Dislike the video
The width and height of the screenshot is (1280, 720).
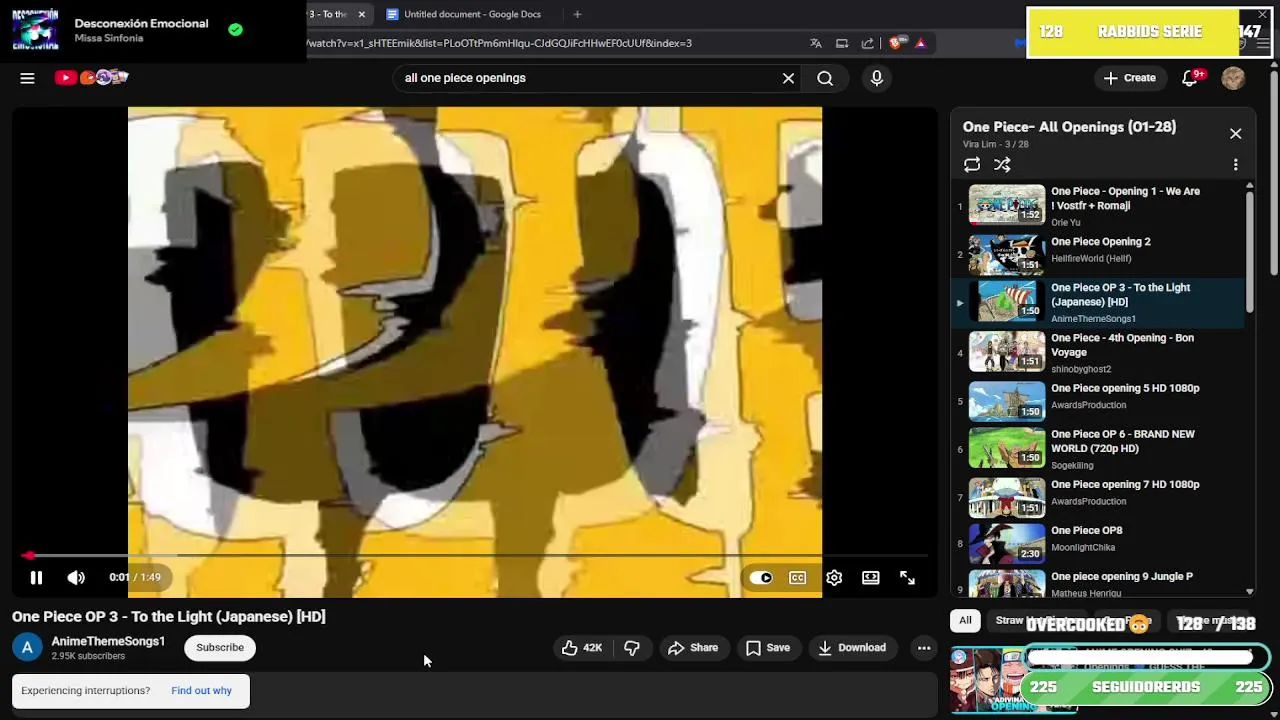(632, 648)
